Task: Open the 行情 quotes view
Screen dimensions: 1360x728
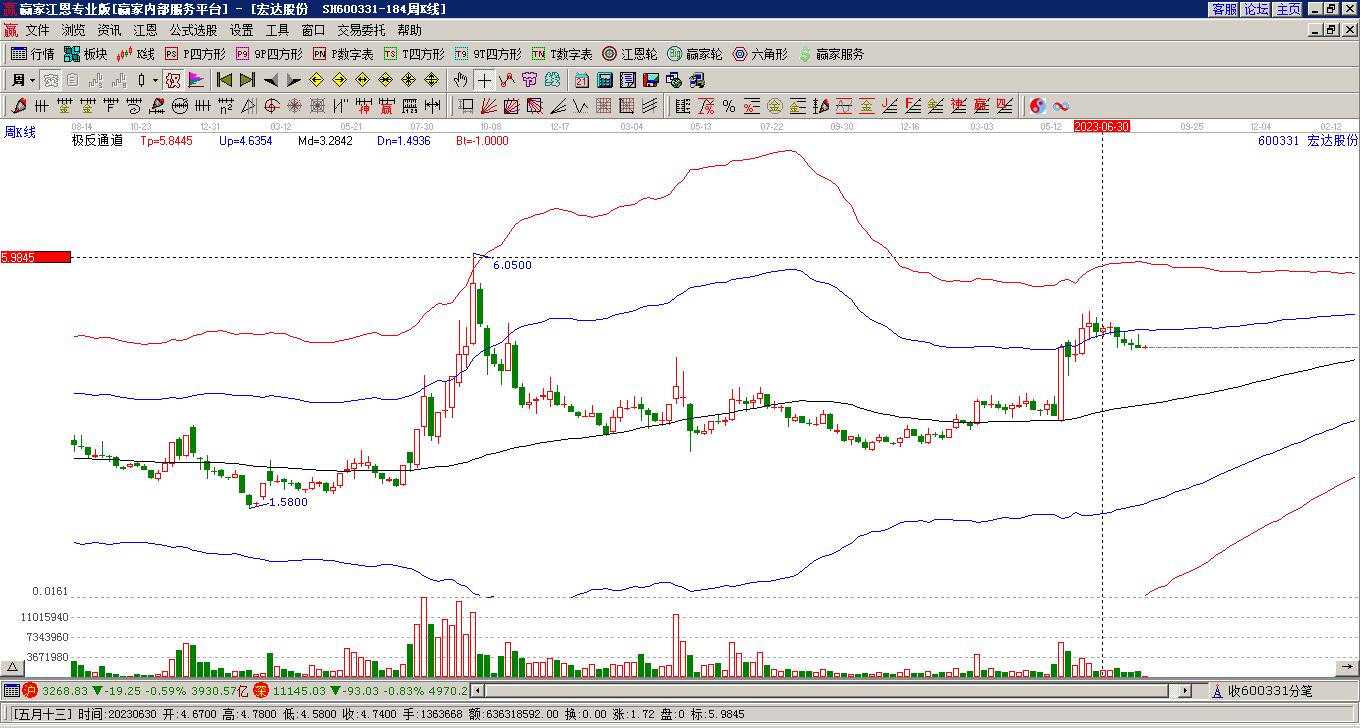Action: (x=33, y=54)
